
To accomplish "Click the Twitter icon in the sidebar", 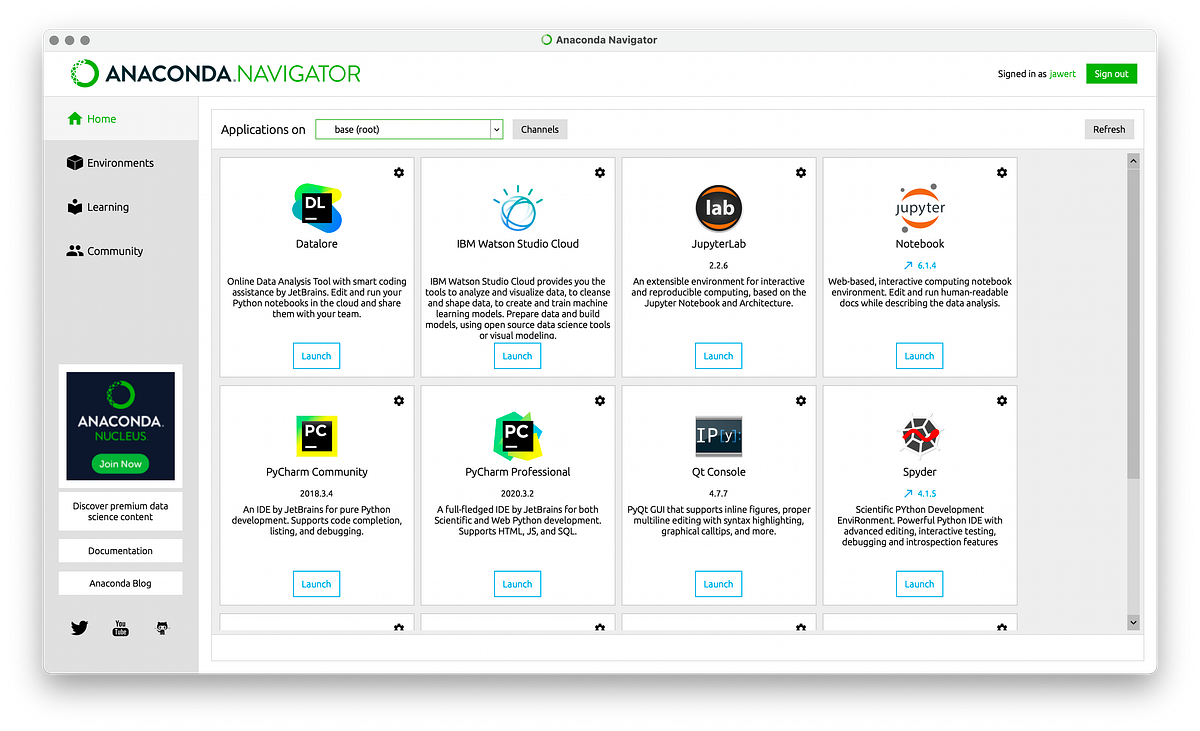I will [x=79, y=628].
